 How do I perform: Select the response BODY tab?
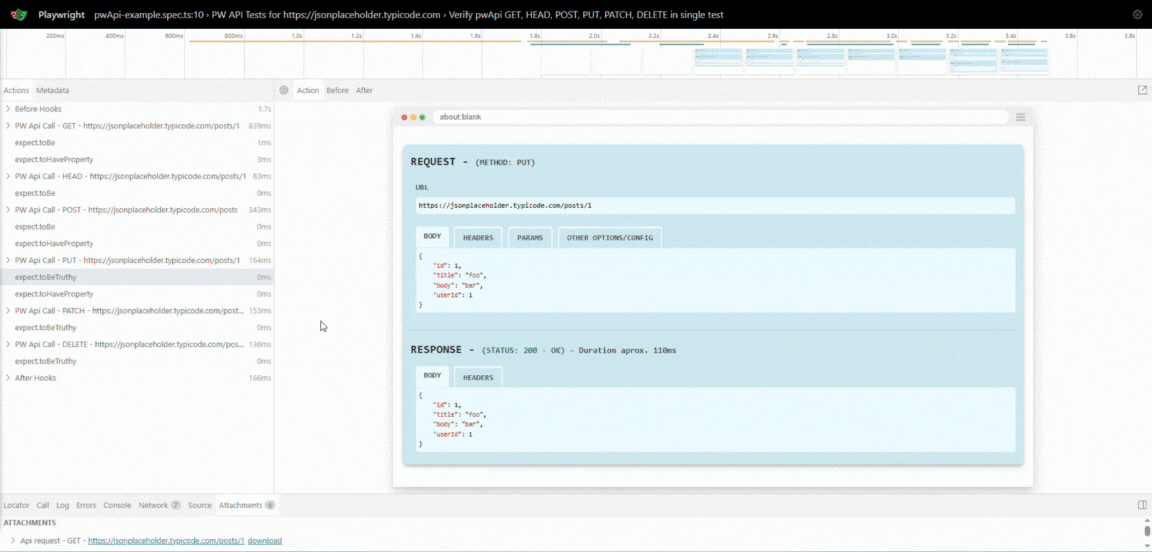pos(433,376)
